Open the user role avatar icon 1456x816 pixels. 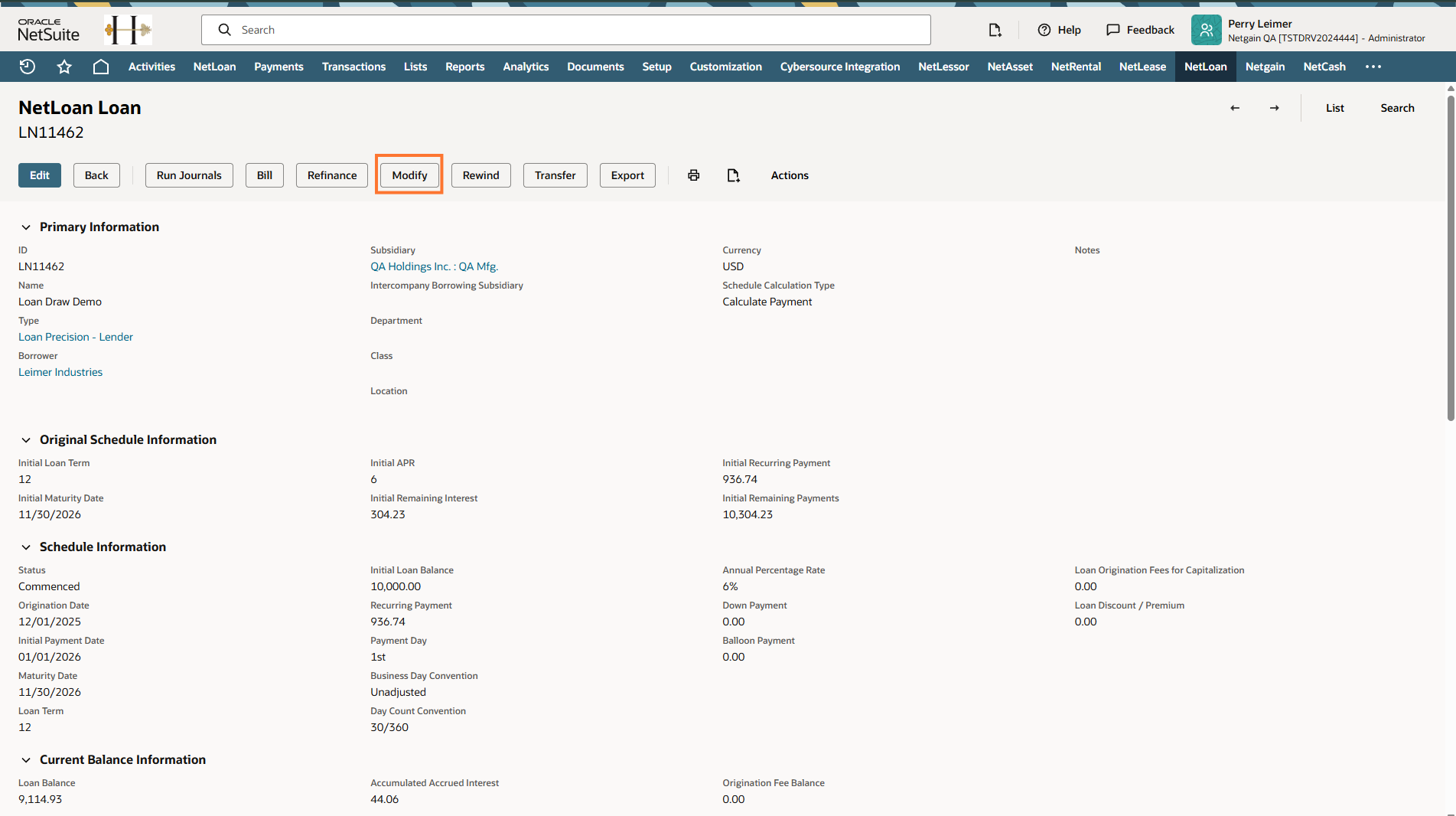click(x=1206, y=30)
